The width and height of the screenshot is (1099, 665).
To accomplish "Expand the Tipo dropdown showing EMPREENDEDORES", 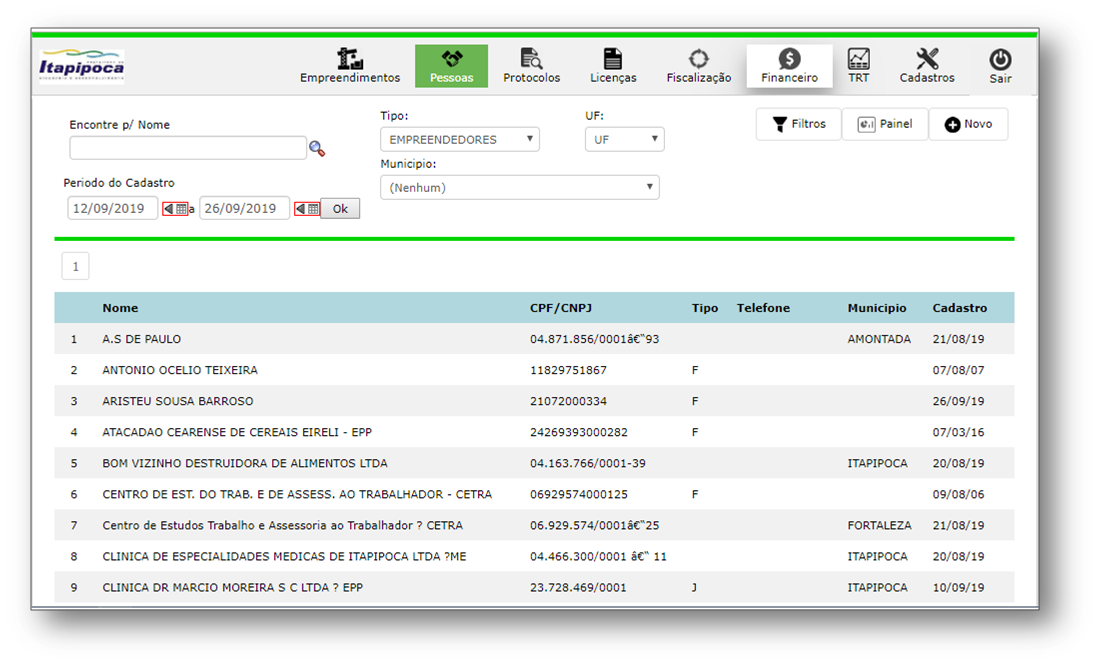I will [459, 140].
